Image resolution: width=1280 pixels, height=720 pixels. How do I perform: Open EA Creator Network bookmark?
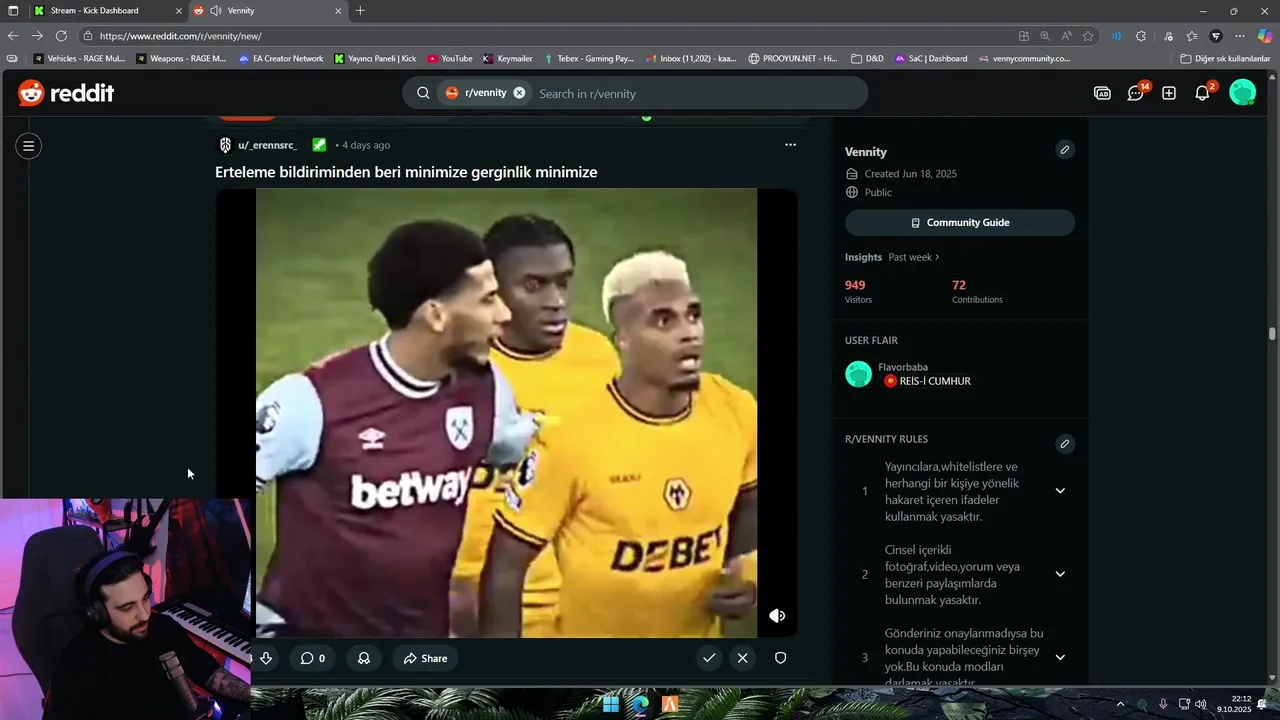pyautogui.click(x=281, y=59)
